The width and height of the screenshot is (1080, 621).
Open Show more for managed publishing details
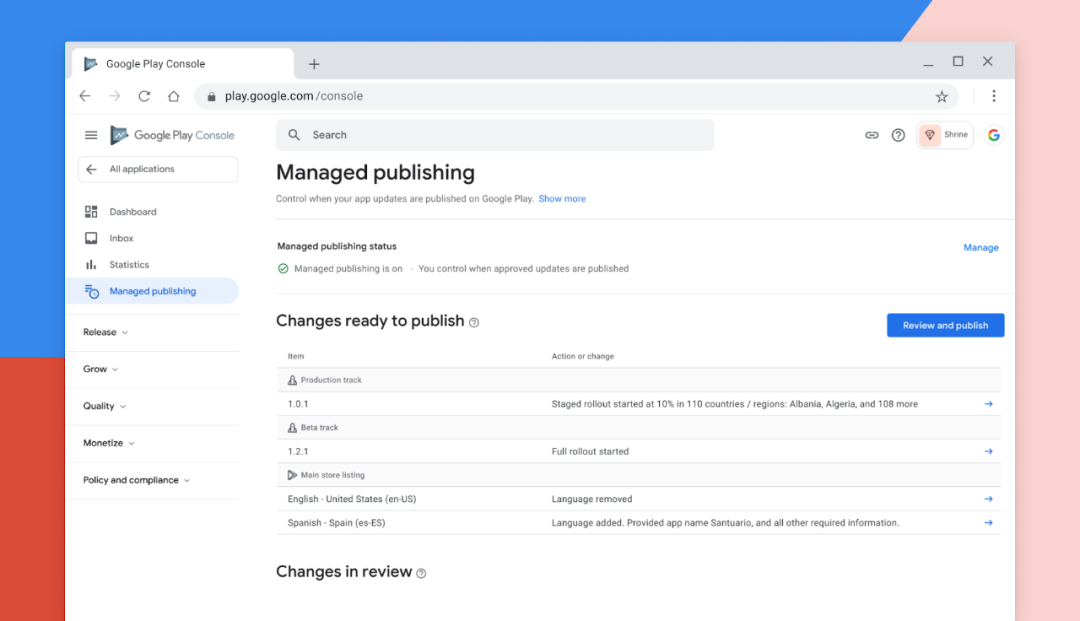pos(562,198)
